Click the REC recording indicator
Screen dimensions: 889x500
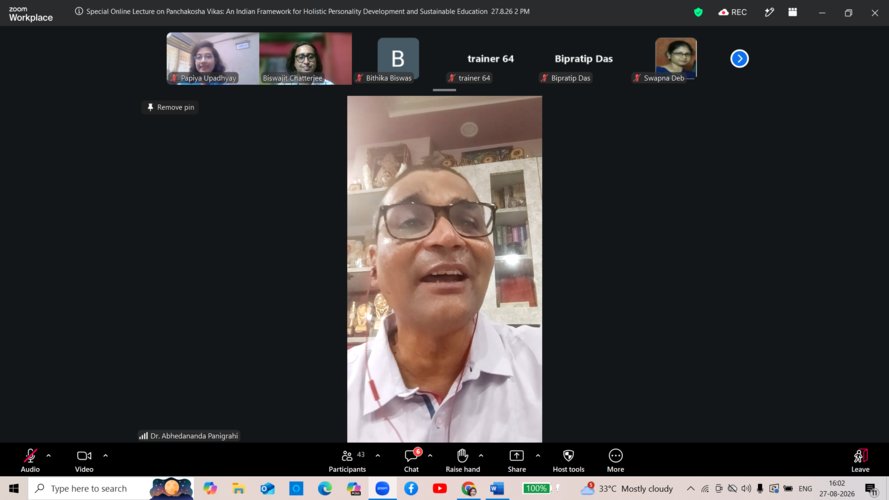pyautogui.click(x=733, y=12)
